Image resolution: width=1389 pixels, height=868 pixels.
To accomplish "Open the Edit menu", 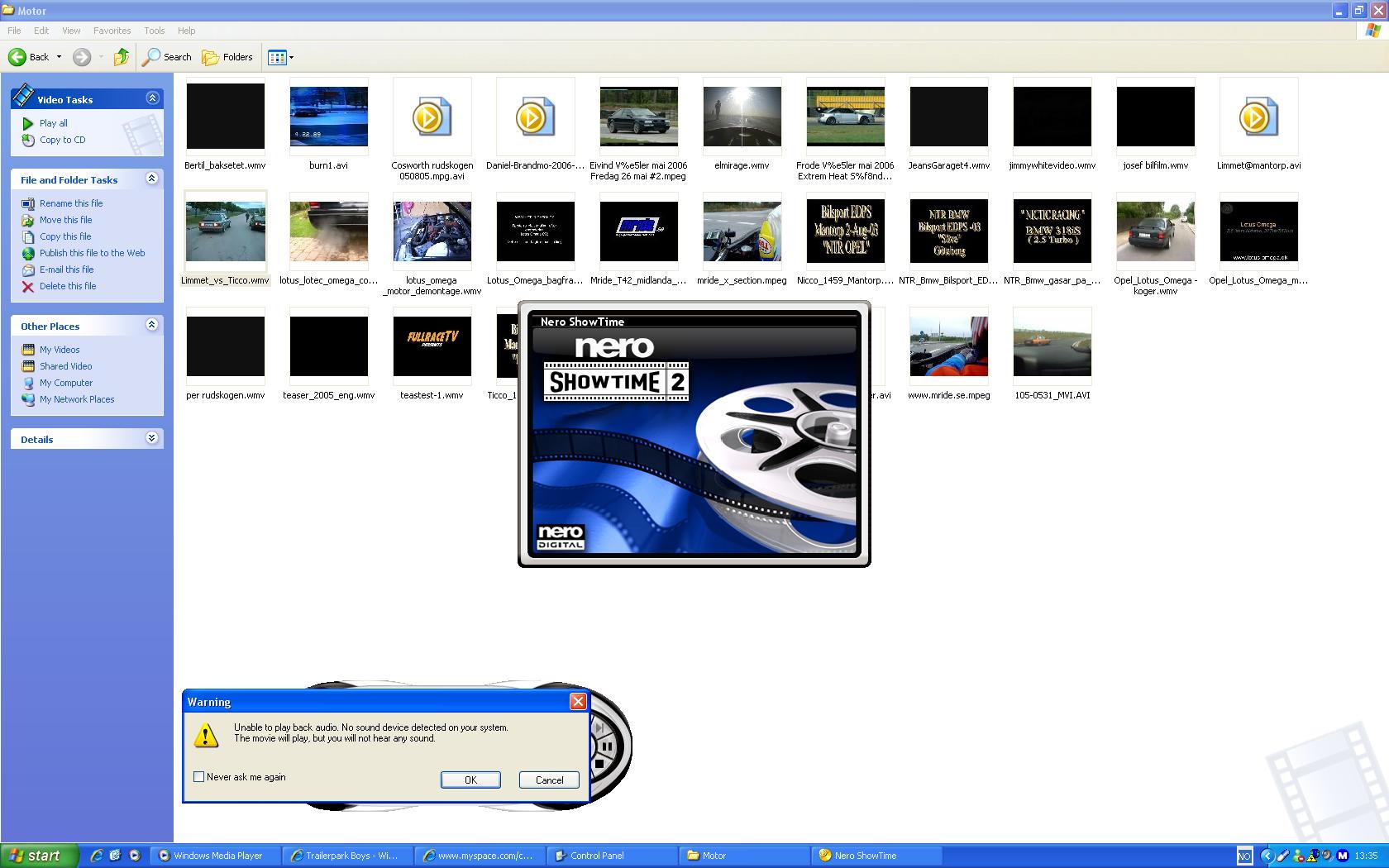I will [x=41, y=31].
